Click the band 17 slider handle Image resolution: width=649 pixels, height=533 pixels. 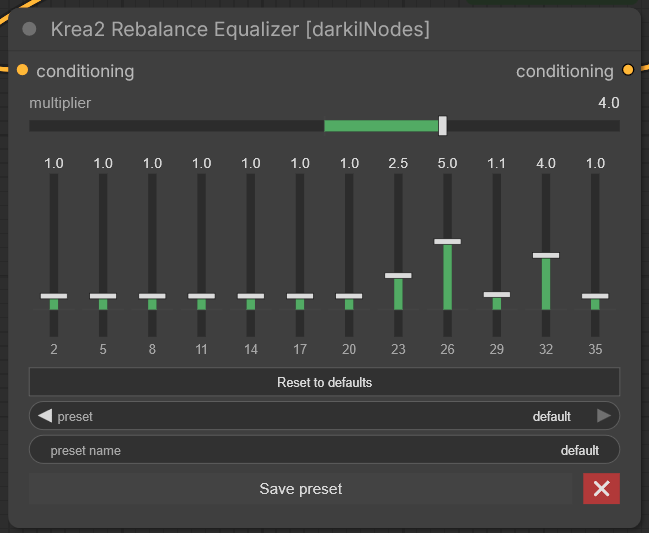click(300, 296)
